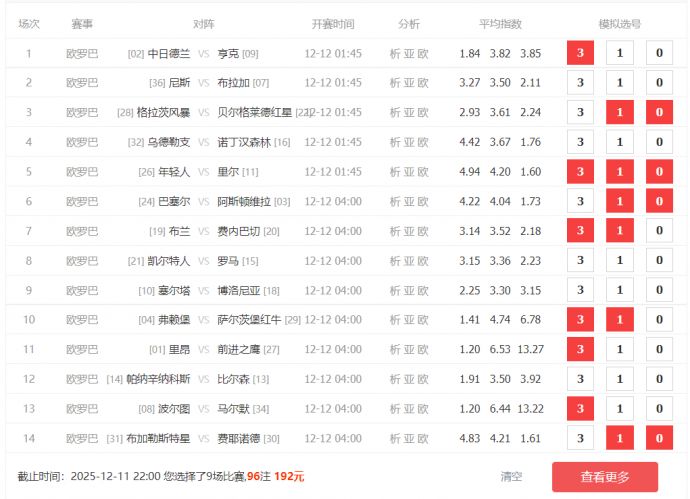The height and width of the screenshot is (499, 690).
Task: Click 清空 to clear all selections
Action: pyautogui.click(x=511, y=477)
